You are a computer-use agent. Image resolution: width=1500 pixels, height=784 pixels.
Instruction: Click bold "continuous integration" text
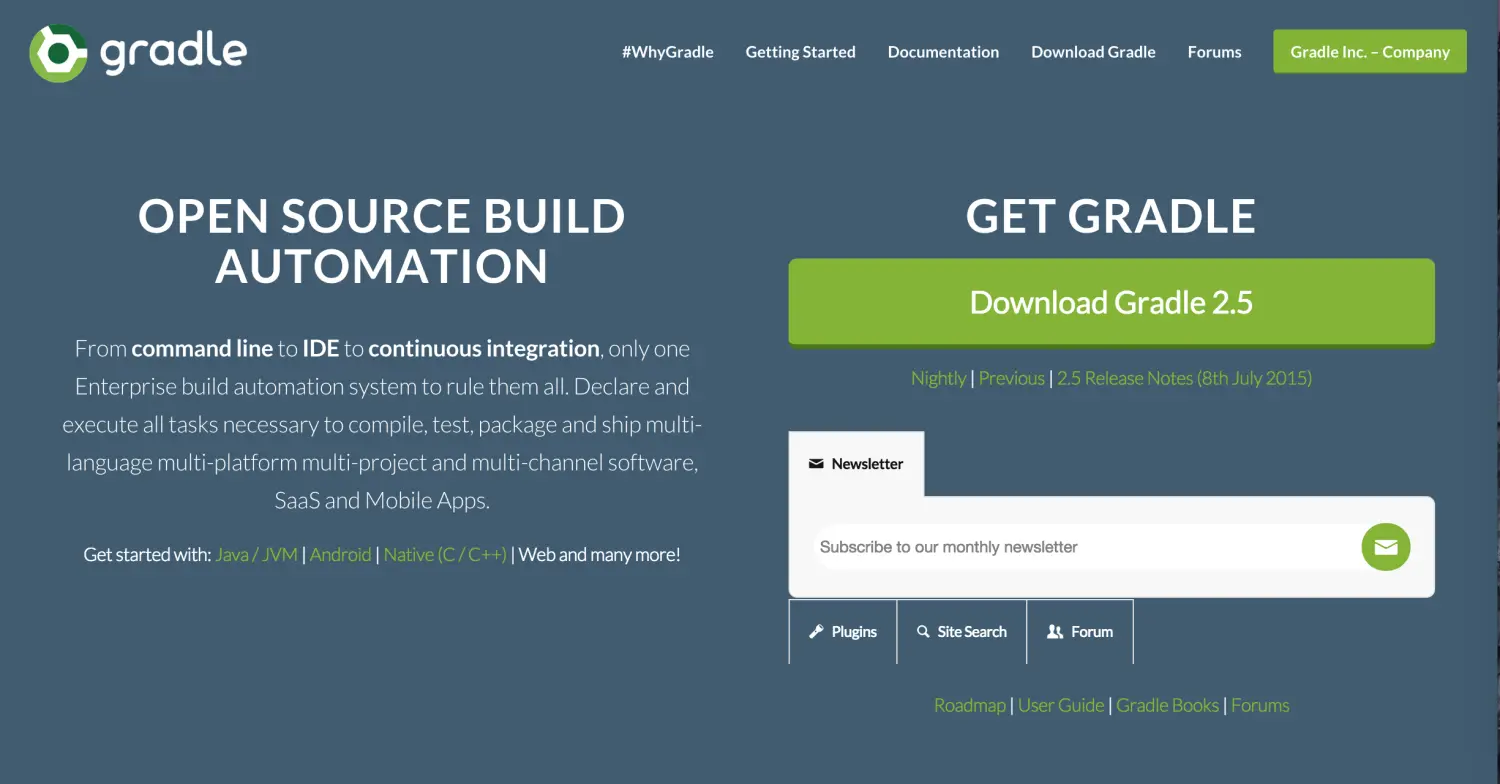coord(484,349)
